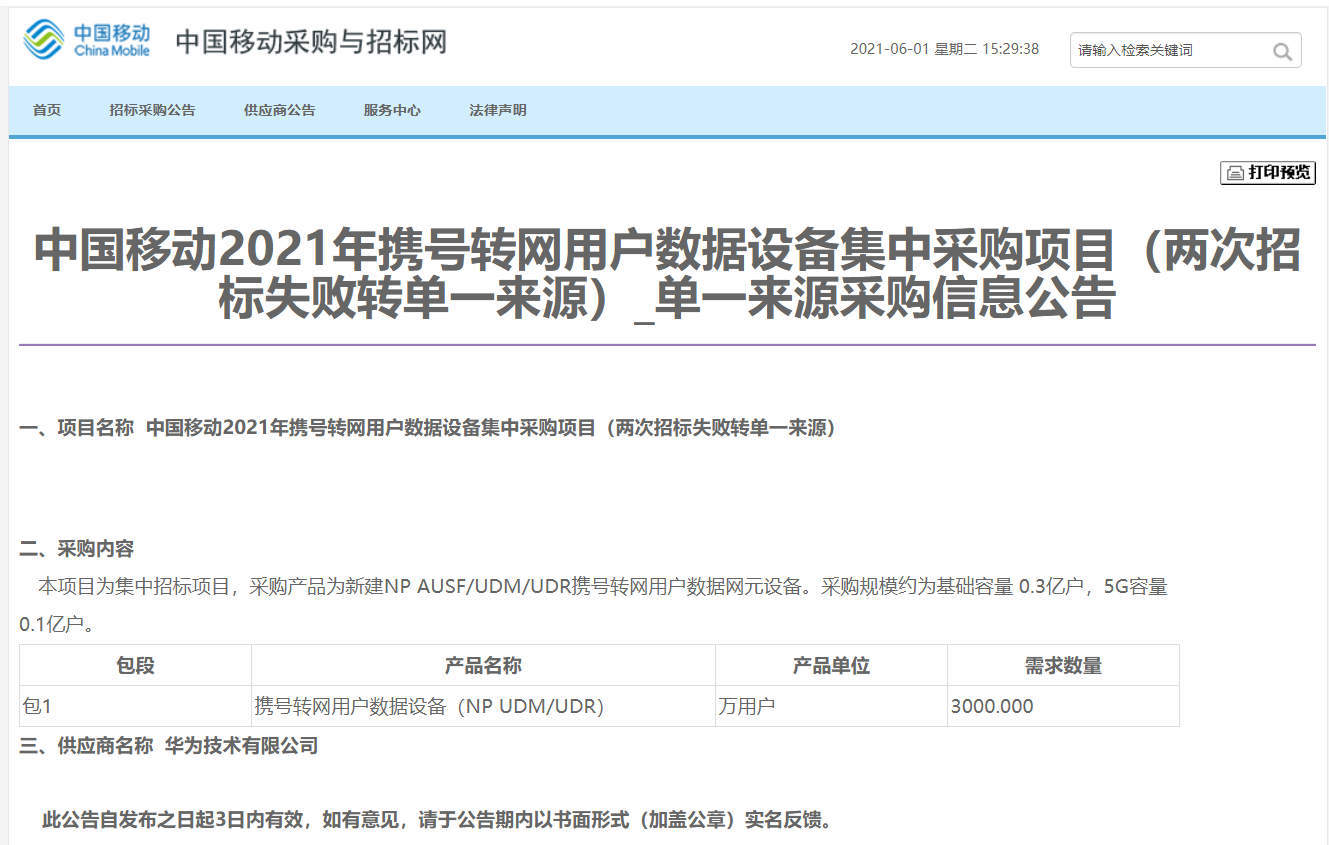This screenshot has width=1329, height=845.
Task: Click the 打印预览 button
Action: coord(1268,173)
